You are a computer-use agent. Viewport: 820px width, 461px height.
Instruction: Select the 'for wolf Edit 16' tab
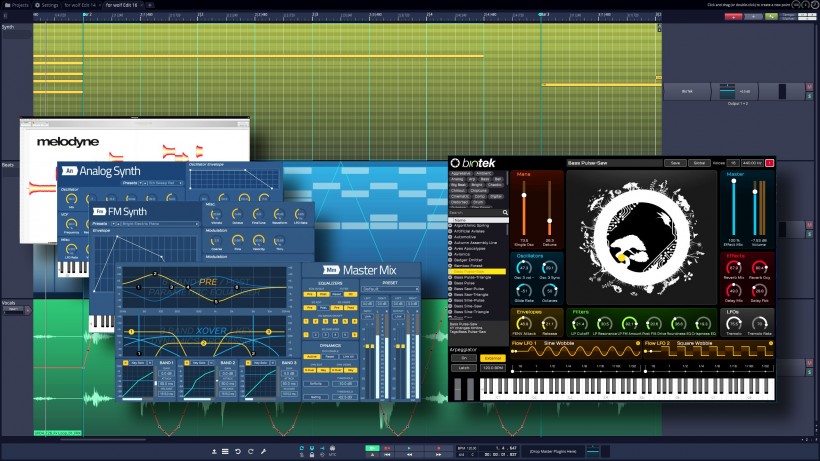click(125, 5)
